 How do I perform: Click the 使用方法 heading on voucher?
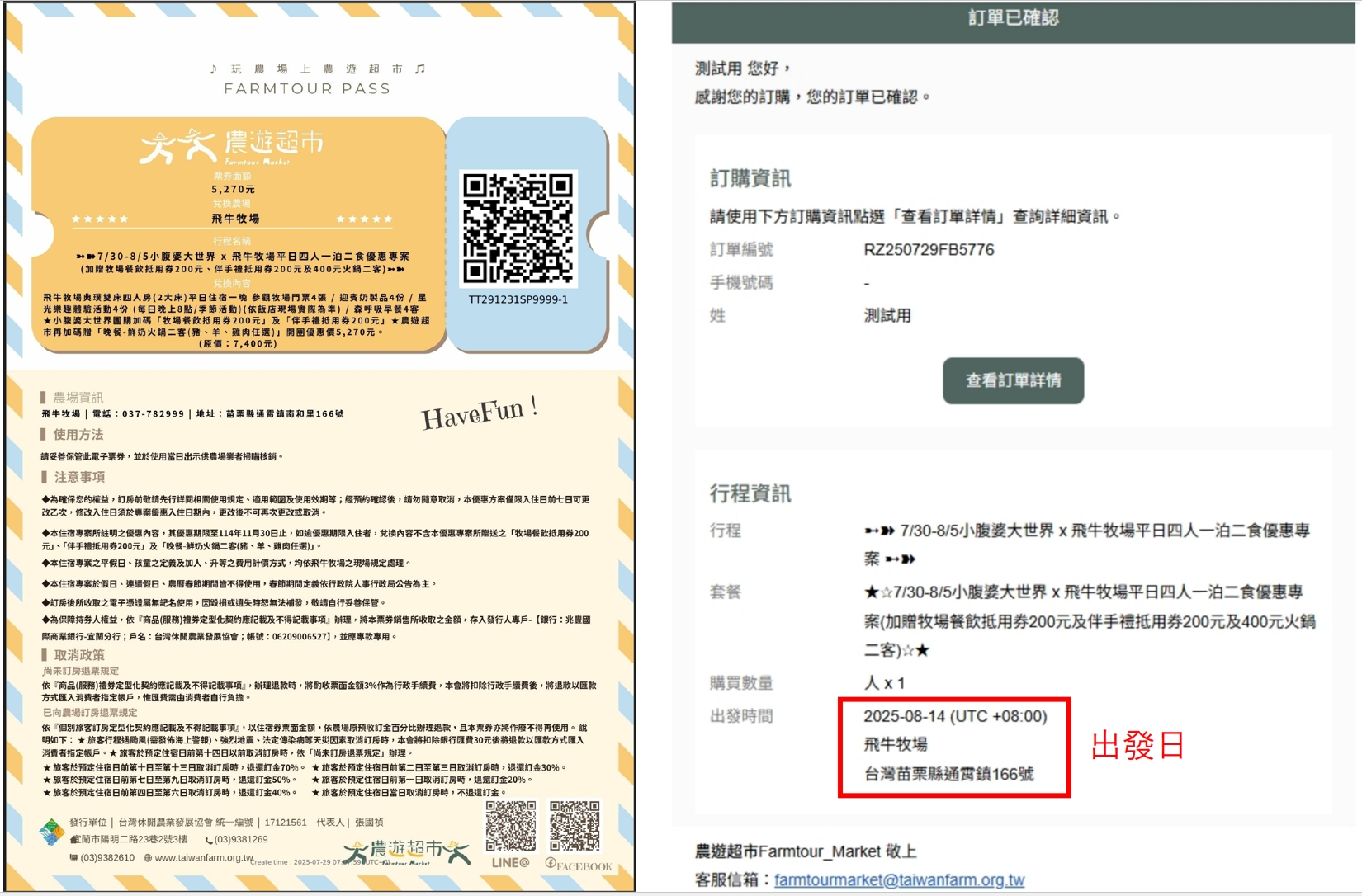click(78, 434)
